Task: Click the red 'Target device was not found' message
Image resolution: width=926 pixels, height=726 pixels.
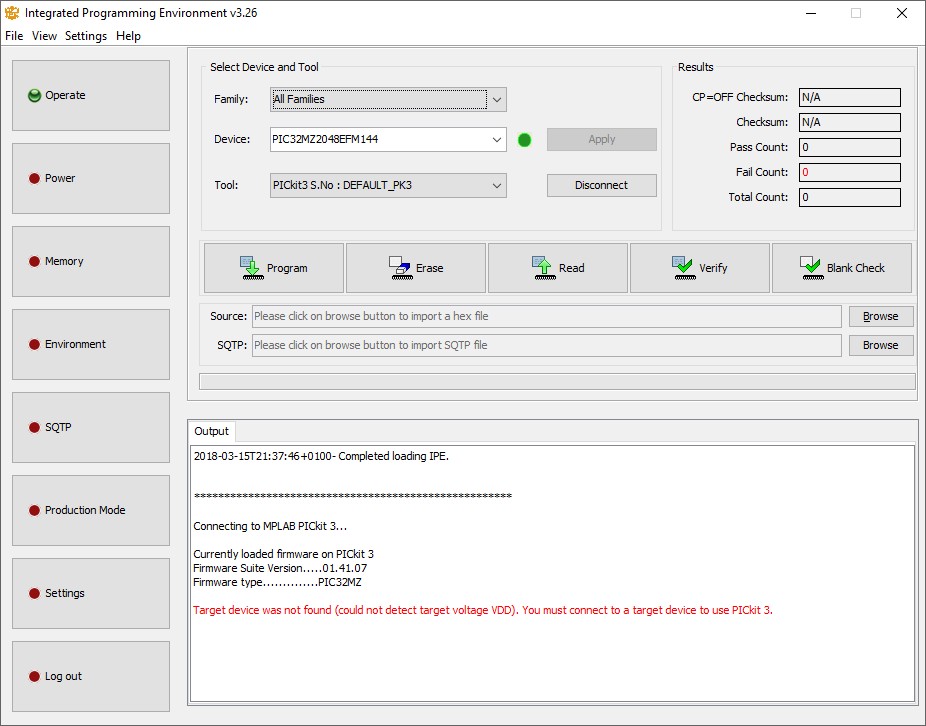Action: click(482, 610)
